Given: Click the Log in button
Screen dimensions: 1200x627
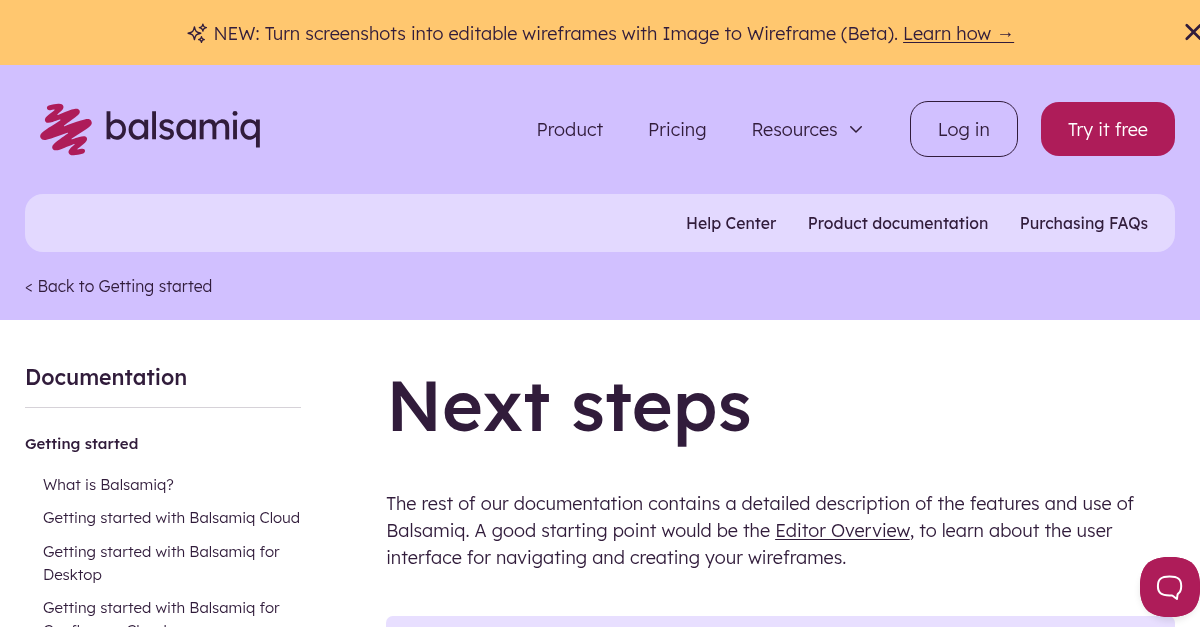Looking at the screenshot, I should pos(963,129).
